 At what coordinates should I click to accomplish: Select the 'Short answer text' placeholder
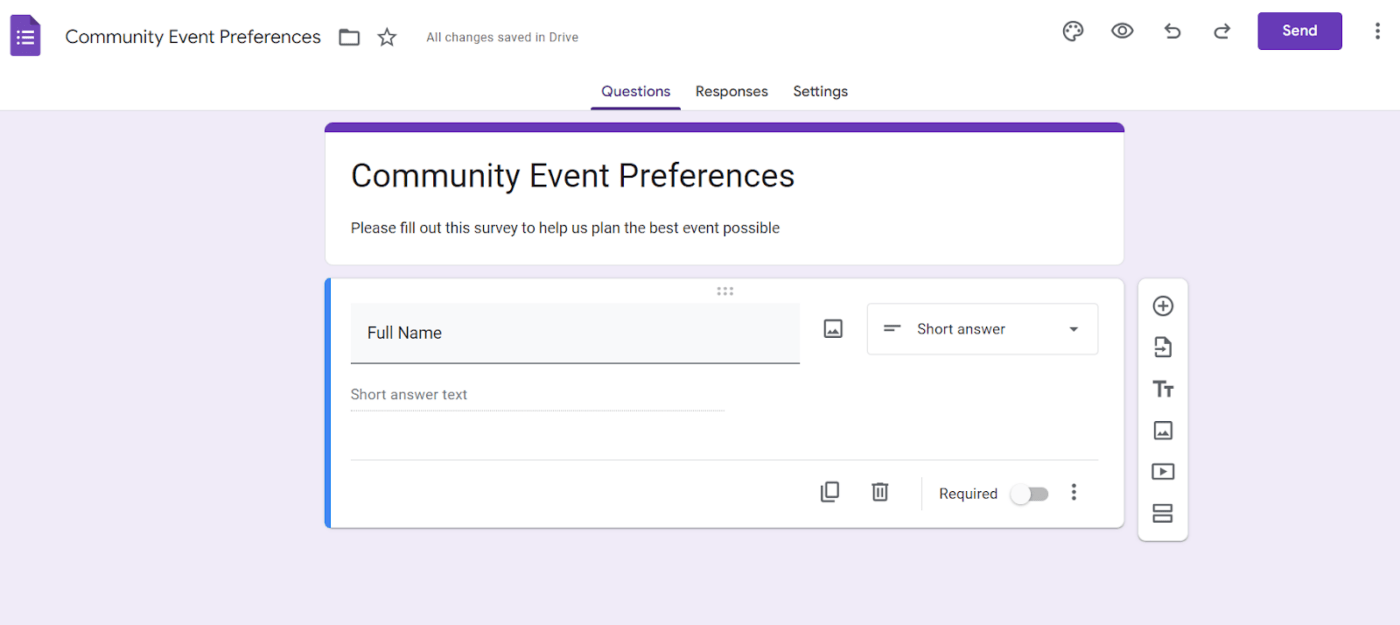click(x=409, y=394)
